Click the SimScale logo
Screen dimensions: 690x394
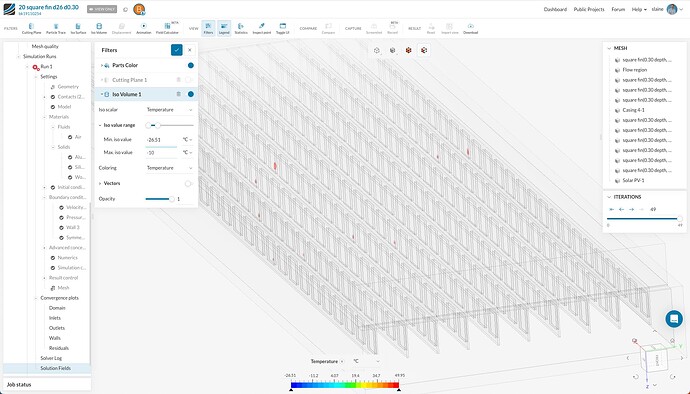click(9, 9)
